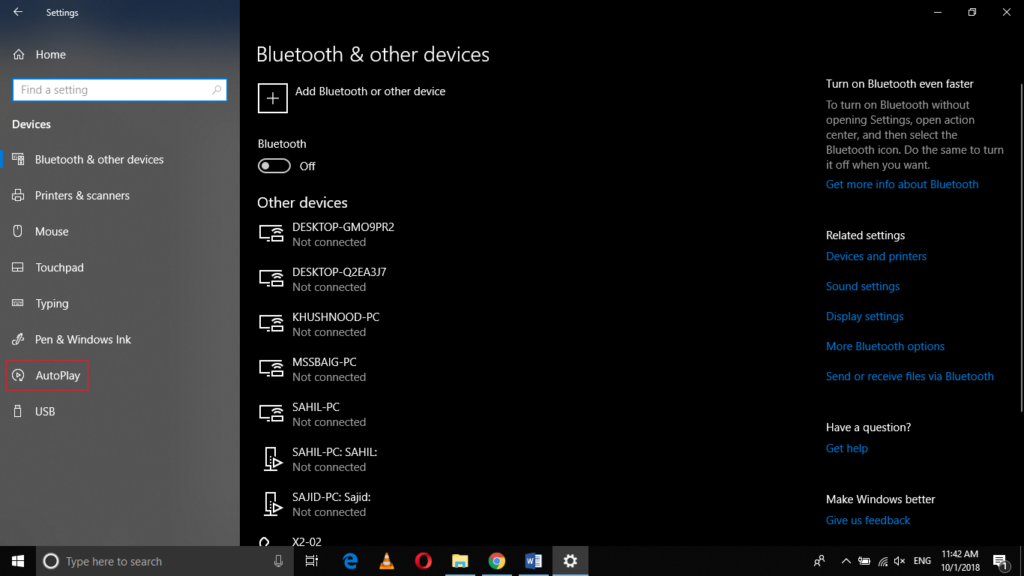Click the Find a setting search box
Viewport: 1024px width, 576px height.
pyautogui.click(x=119, y=89)
